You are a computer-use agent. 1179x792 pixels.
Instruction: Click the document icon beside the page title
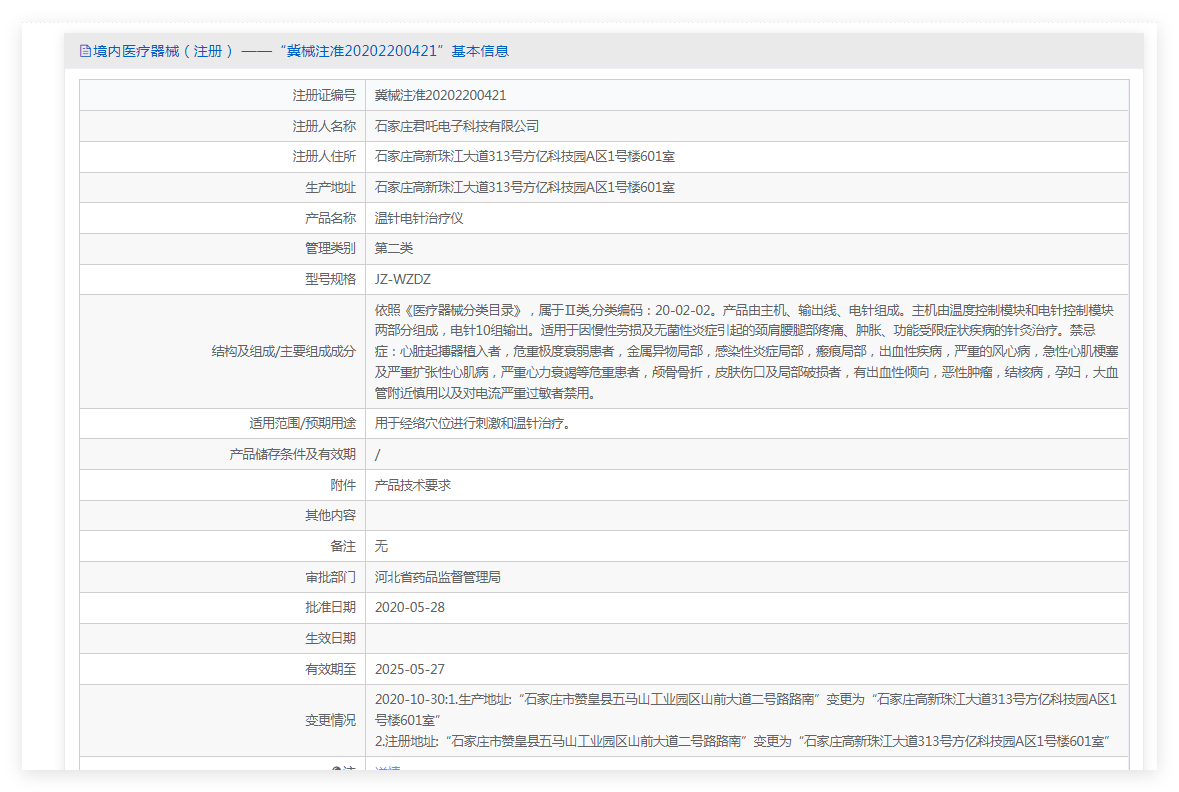point(85,51)
